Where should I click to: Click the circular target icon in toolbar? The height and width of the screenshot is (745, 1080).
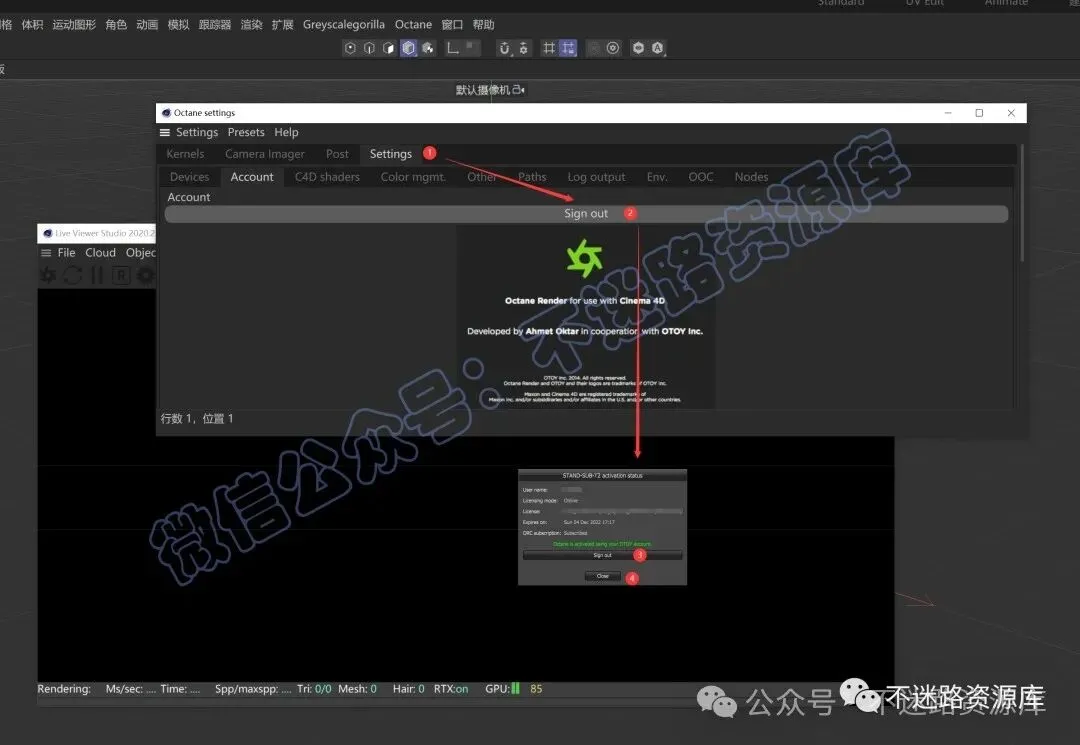coord(613,48)
